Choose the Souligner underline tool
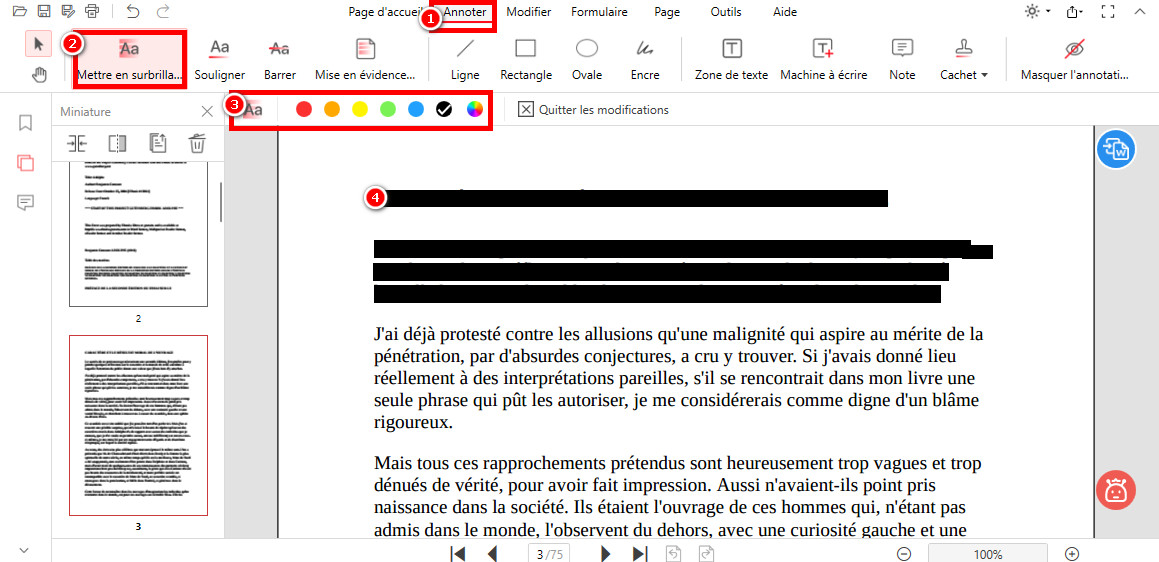The width and height of the screenshot is (1159, 562). [x=220, y=61]
